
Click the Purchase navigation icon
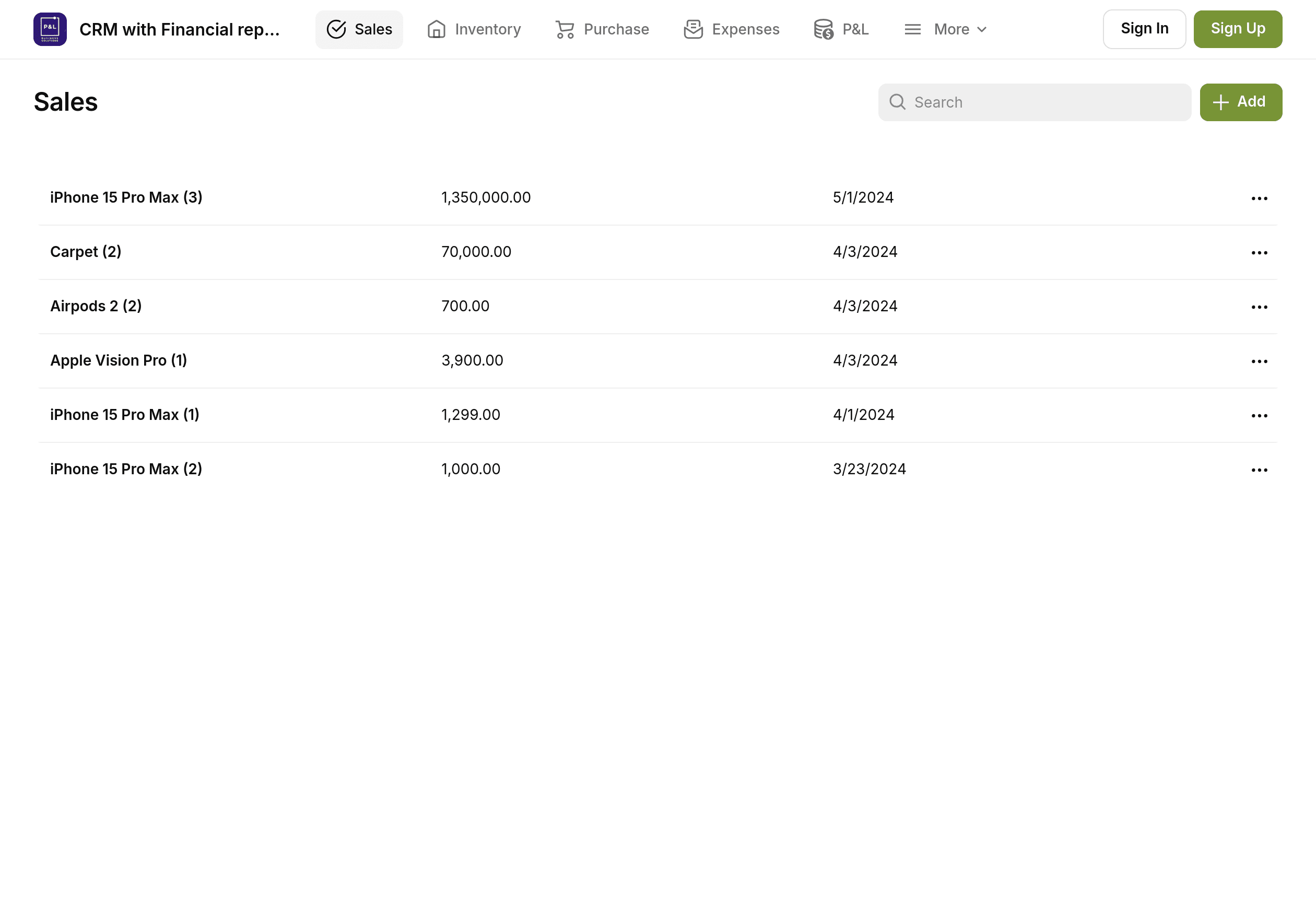(564, 29)
